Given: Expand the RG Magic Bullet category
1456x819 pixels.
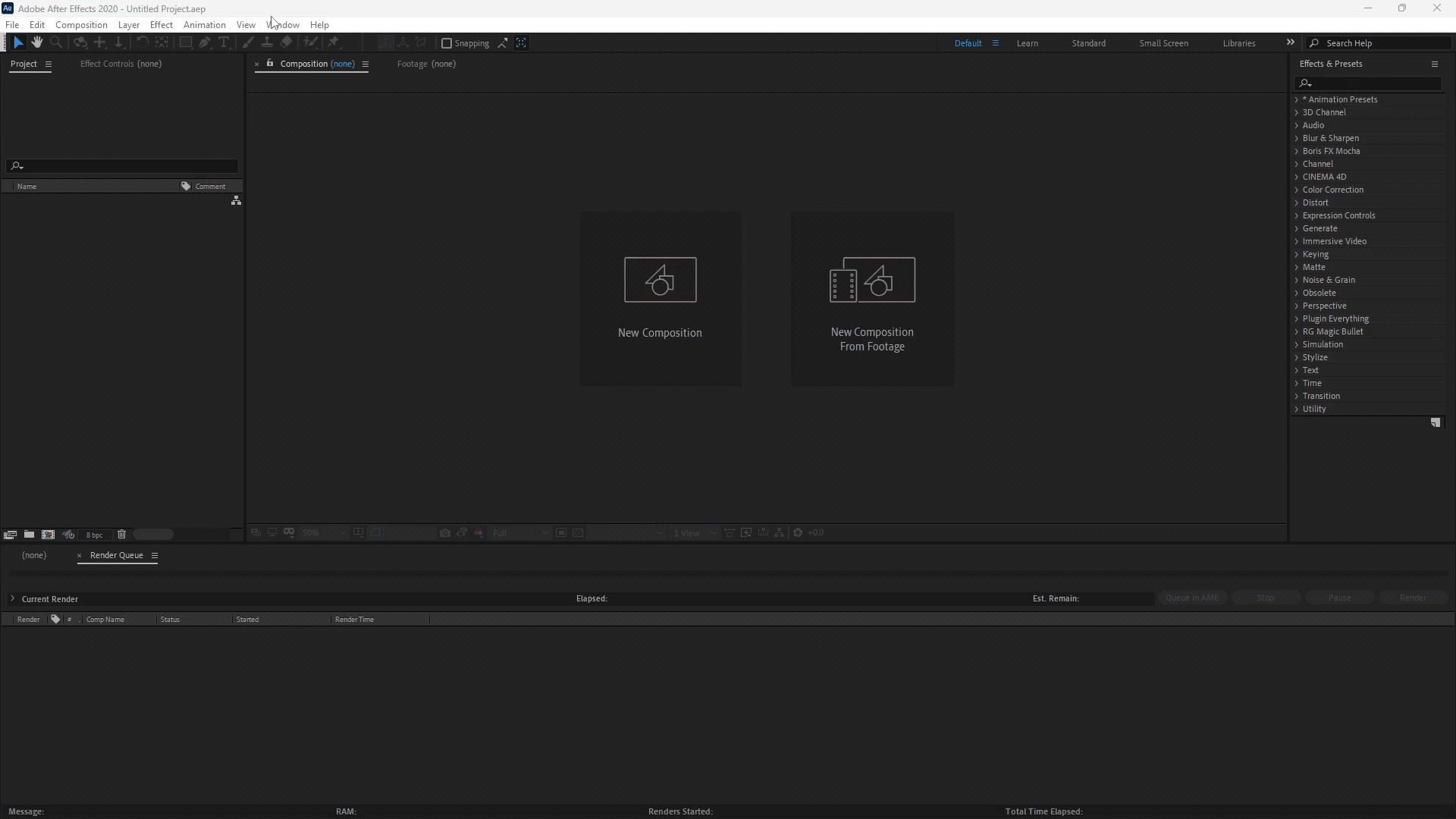Looking at the screenshot, I should tap(1297, 331).
